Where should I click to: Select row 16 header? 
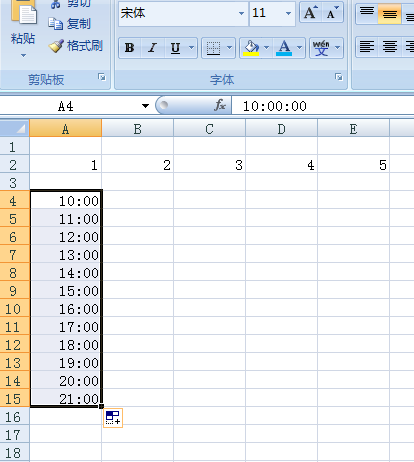click(x=15, y=416)
